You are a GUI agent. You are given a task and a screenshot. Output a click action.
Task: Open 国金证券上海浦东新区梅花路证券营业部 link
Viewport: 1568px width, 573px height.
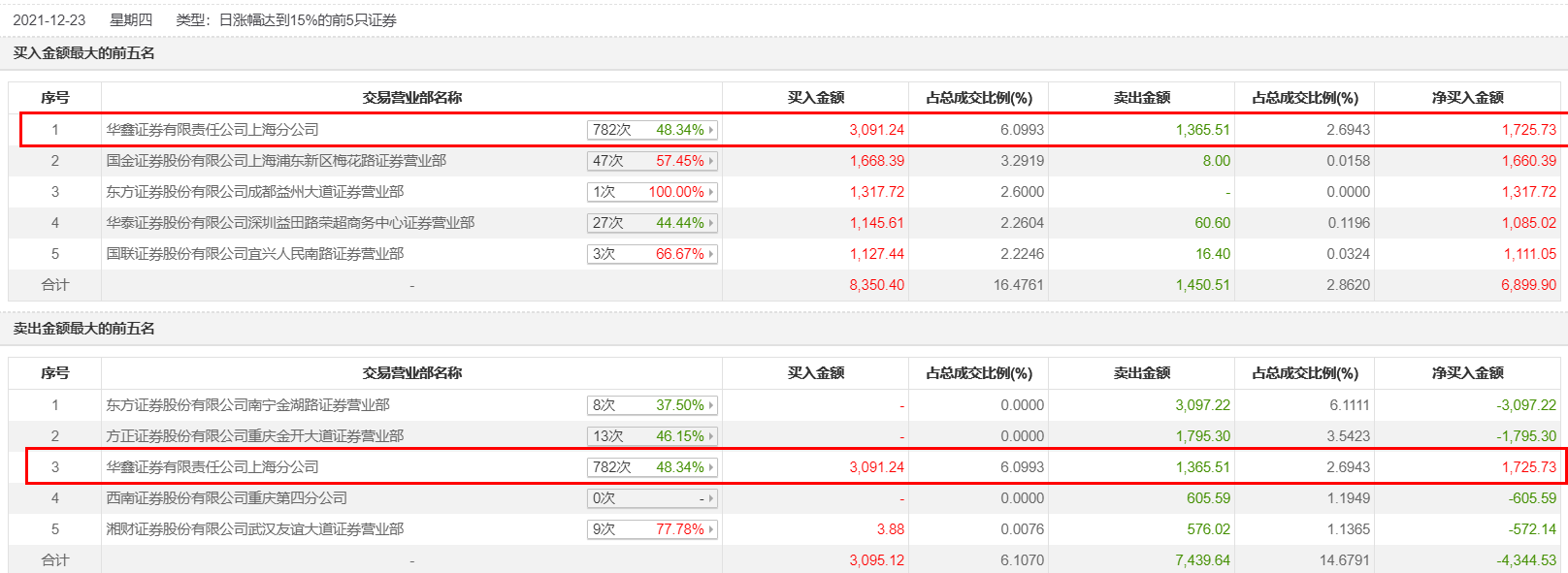(277, 161)
